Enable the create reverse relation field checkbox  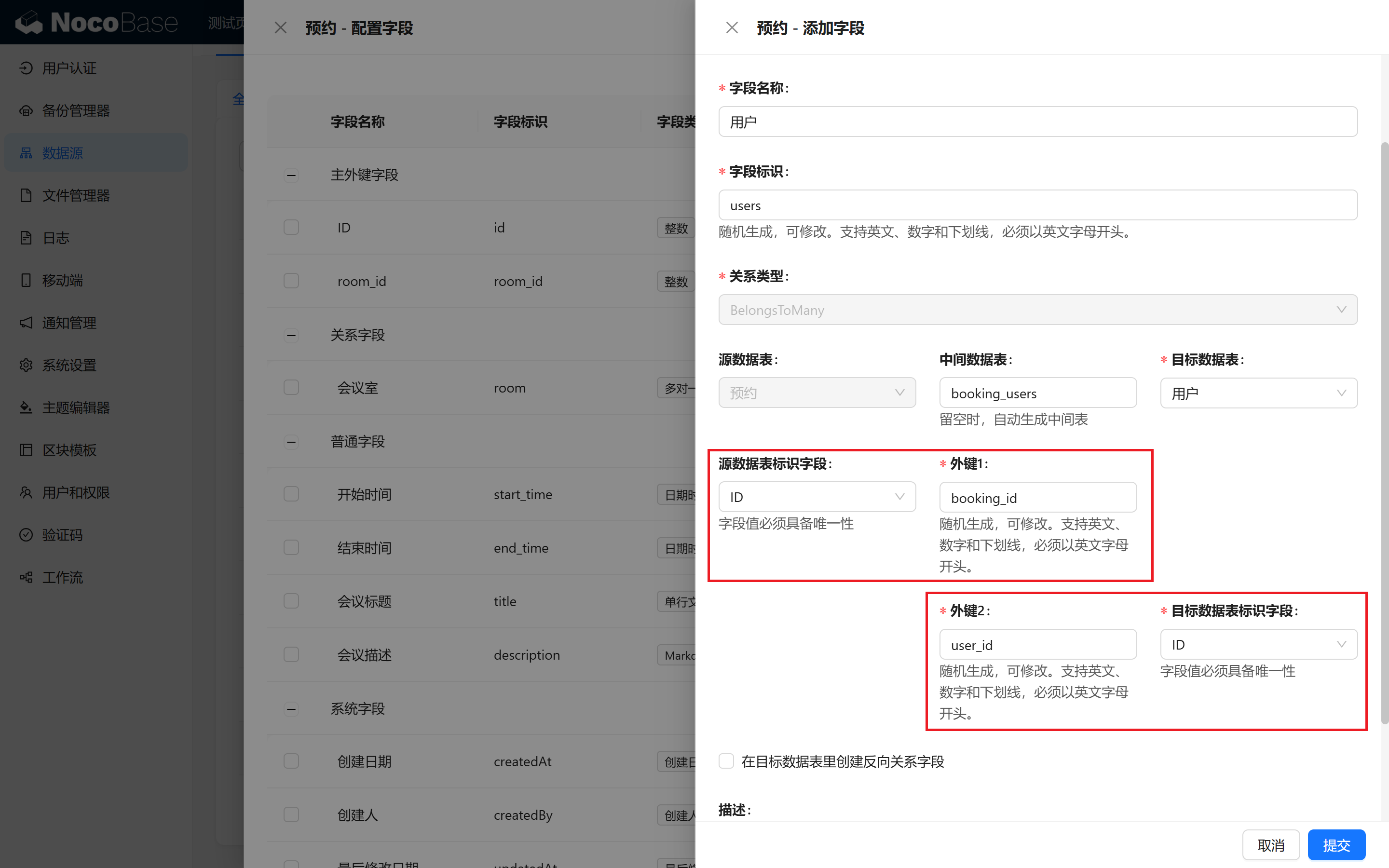coord(726,761)
